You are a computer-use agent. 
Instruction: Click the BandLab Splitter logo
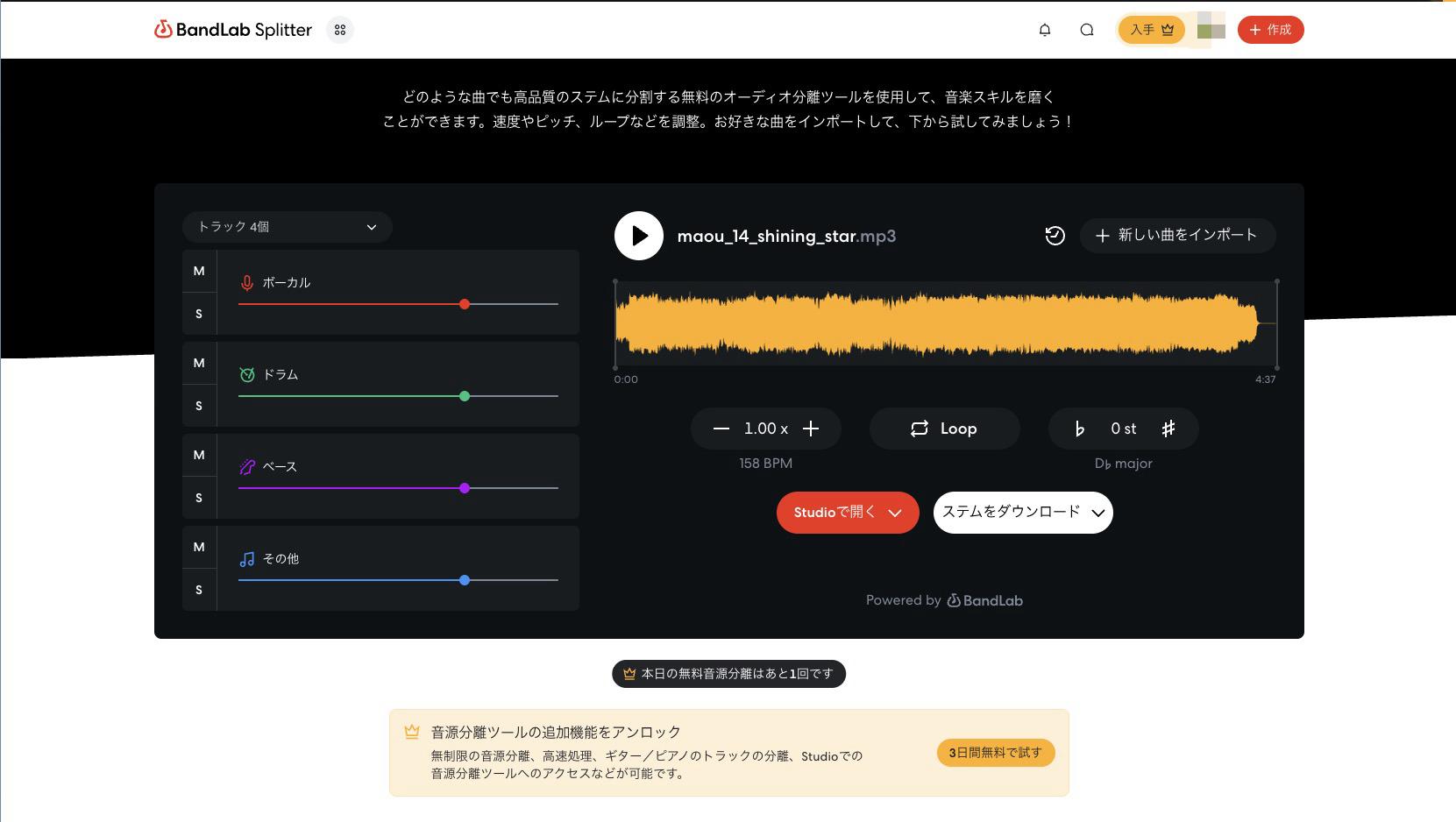point(232,29)
